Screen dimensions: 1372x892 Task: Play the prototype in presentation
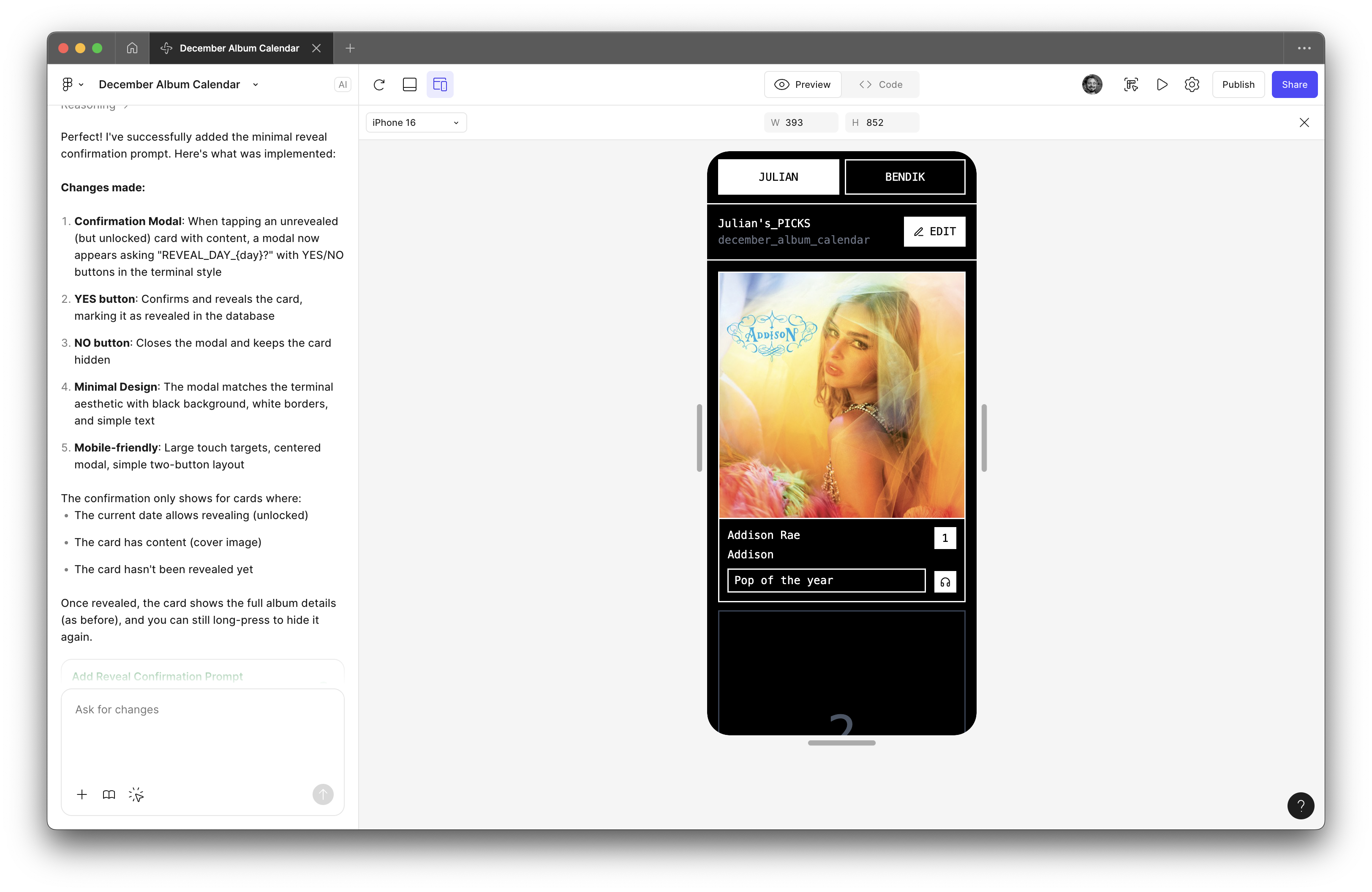[x=1162, y=85]
